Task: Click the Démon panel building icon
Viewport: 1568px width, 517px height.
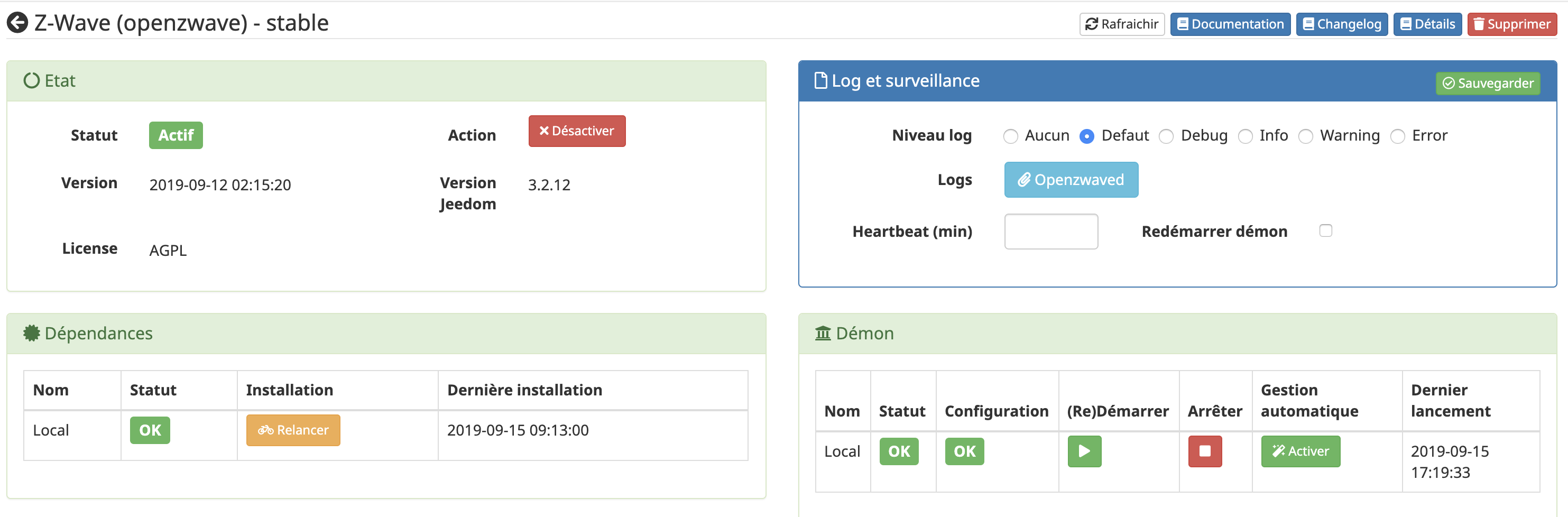Action: coord(823,333)
